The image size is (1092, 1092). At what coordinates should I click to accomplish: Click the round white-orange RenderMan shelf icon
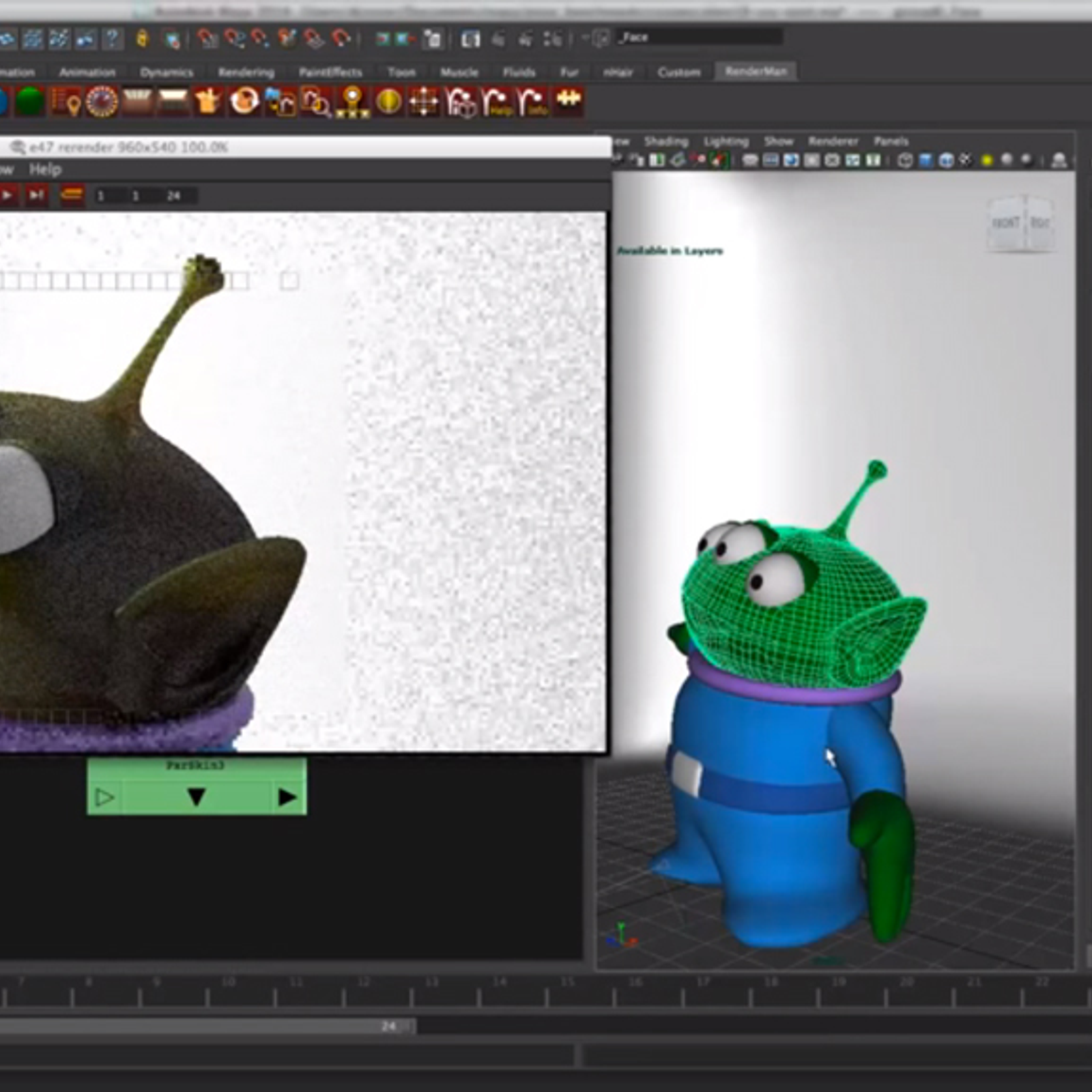[x=244, y=101]
